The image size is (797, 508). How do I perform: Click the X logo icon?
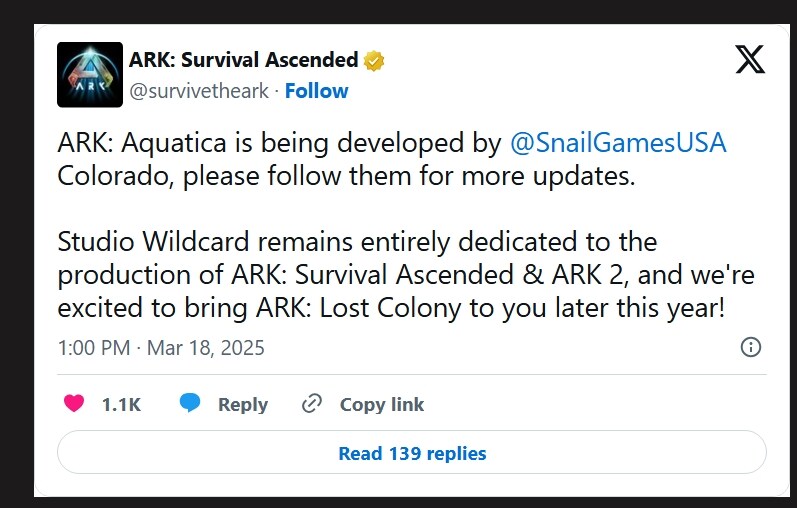[x=750, y=60]
